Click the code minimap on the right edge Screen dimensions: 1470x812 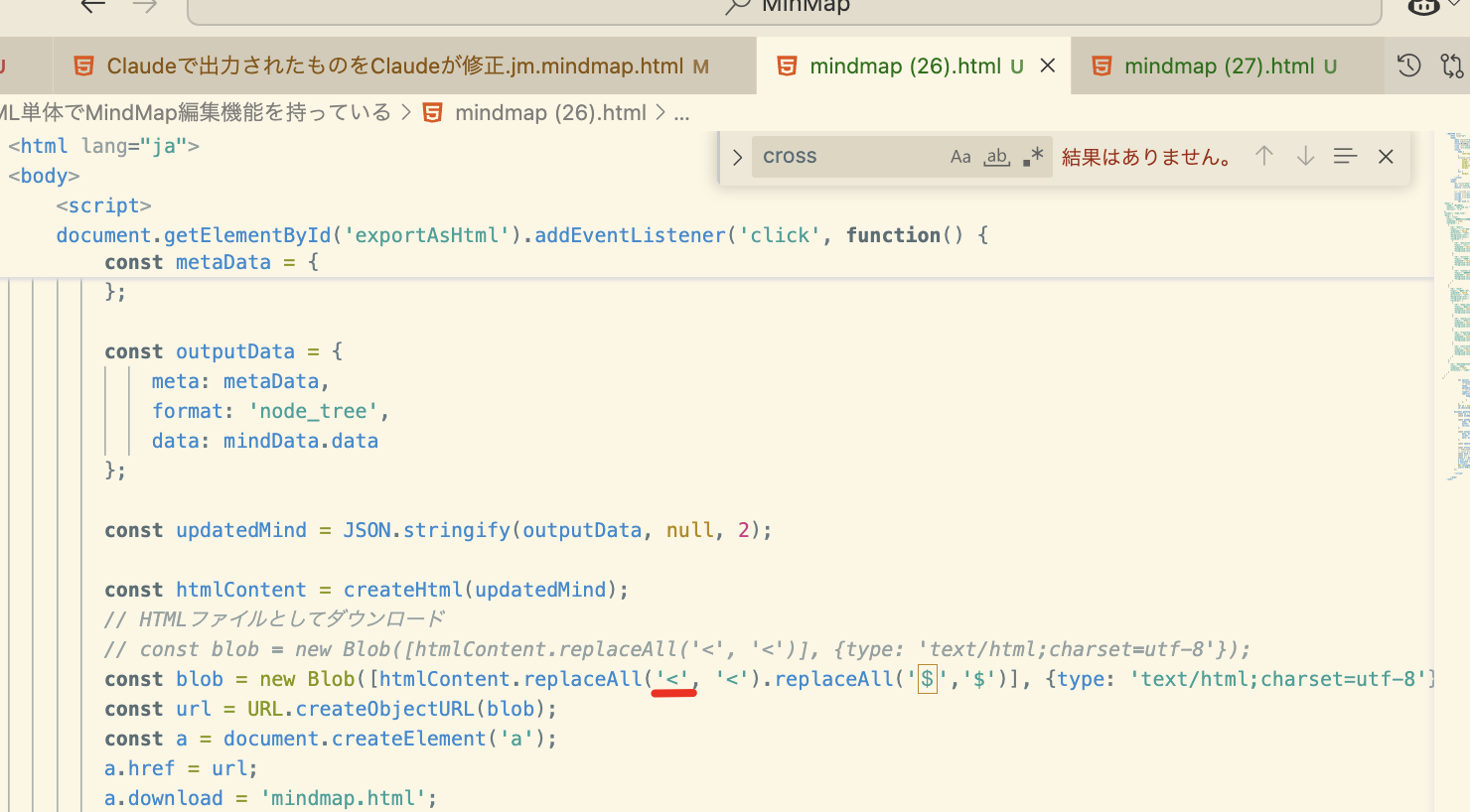point(1457,308)
